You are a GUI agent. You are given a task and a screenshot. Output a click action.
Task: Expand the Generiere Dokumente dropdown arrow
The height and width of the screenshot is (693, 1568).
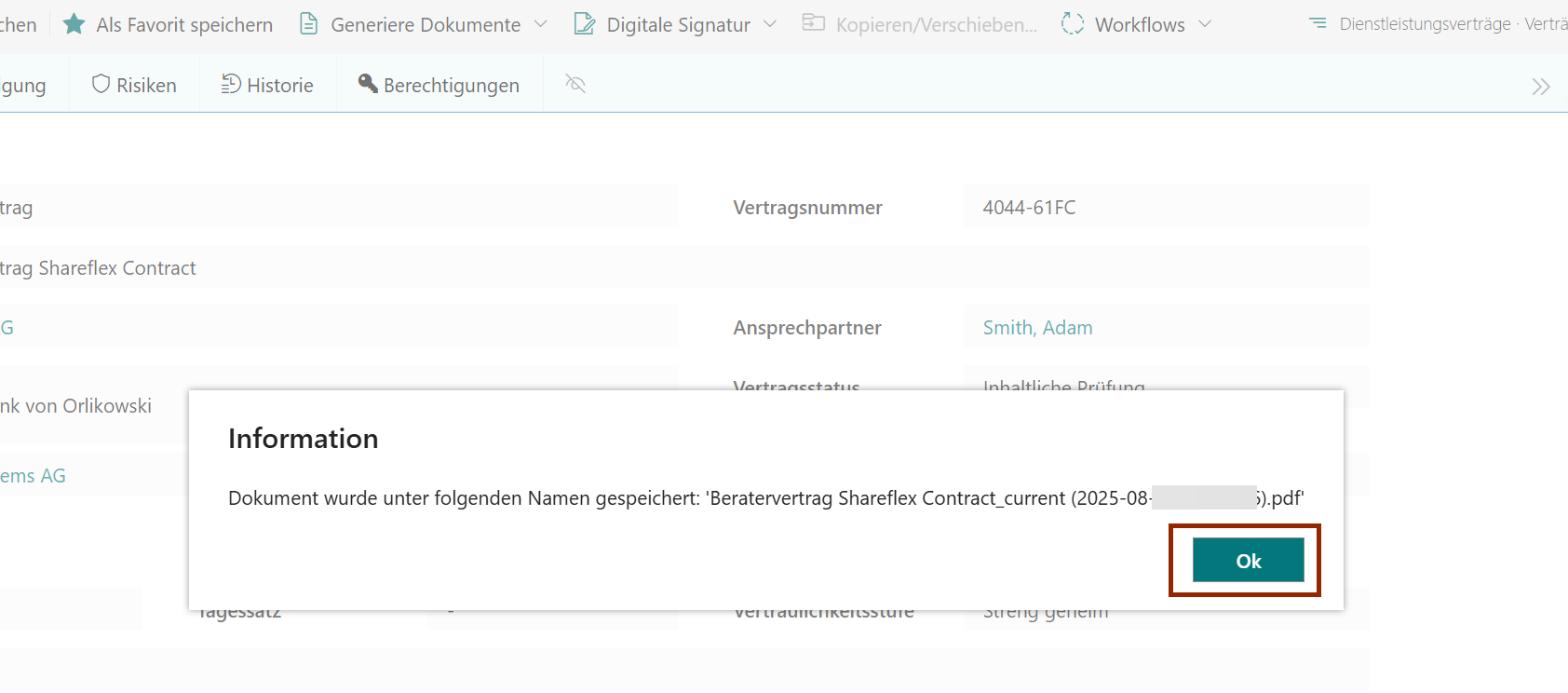[x=541, y=24]
